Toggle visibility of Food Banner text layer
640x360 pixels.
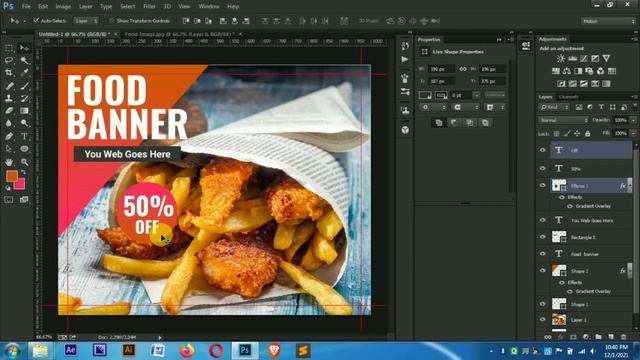(542, 253)
